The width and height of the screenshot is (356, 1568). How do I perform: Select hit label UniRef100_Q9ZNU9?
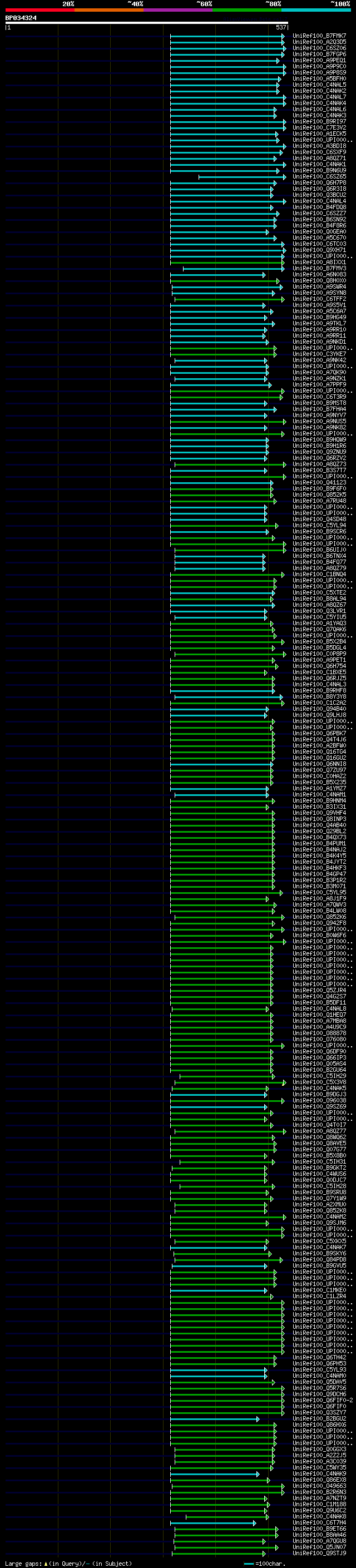coord(319,452)
